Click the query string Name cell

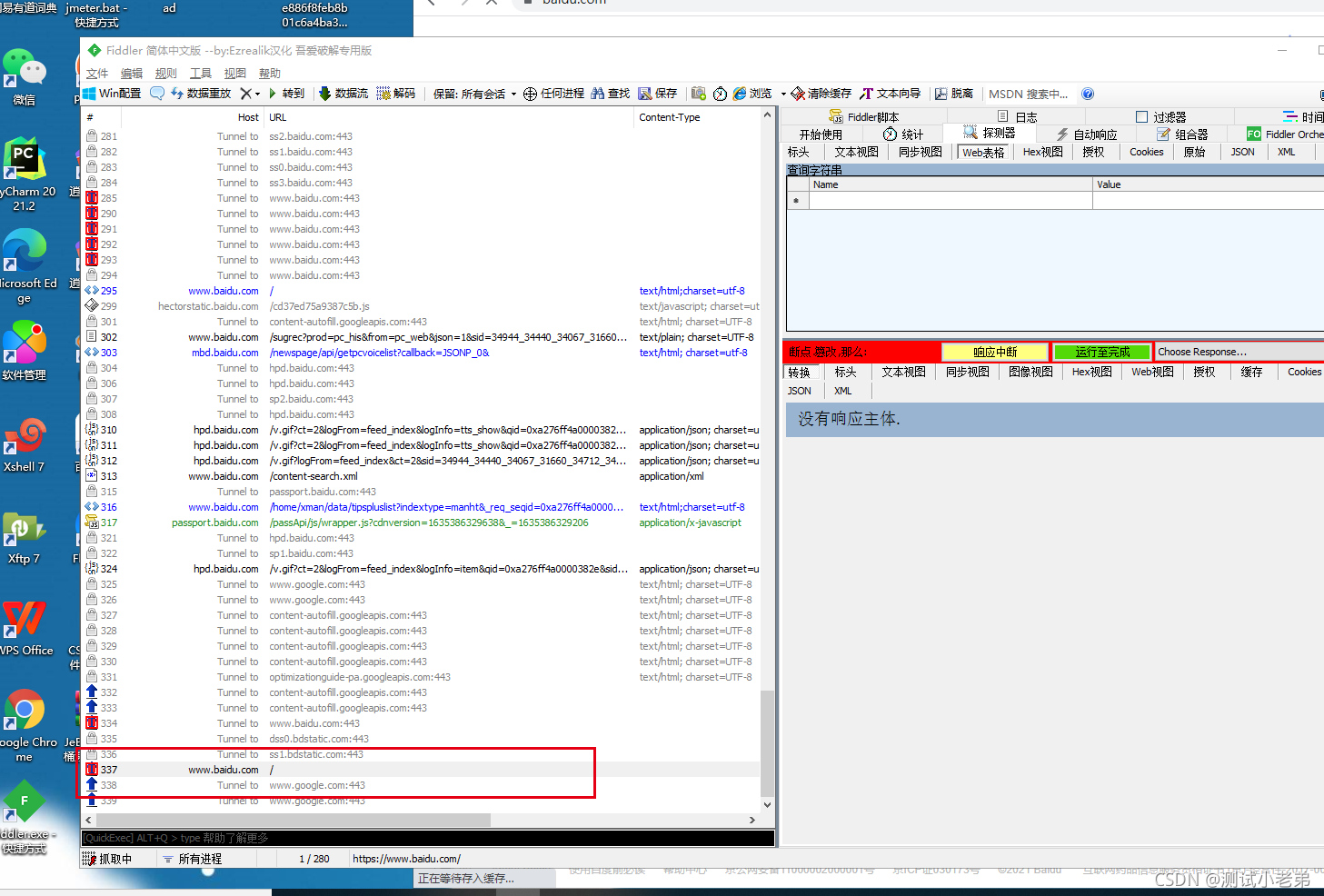coord(951,201)
